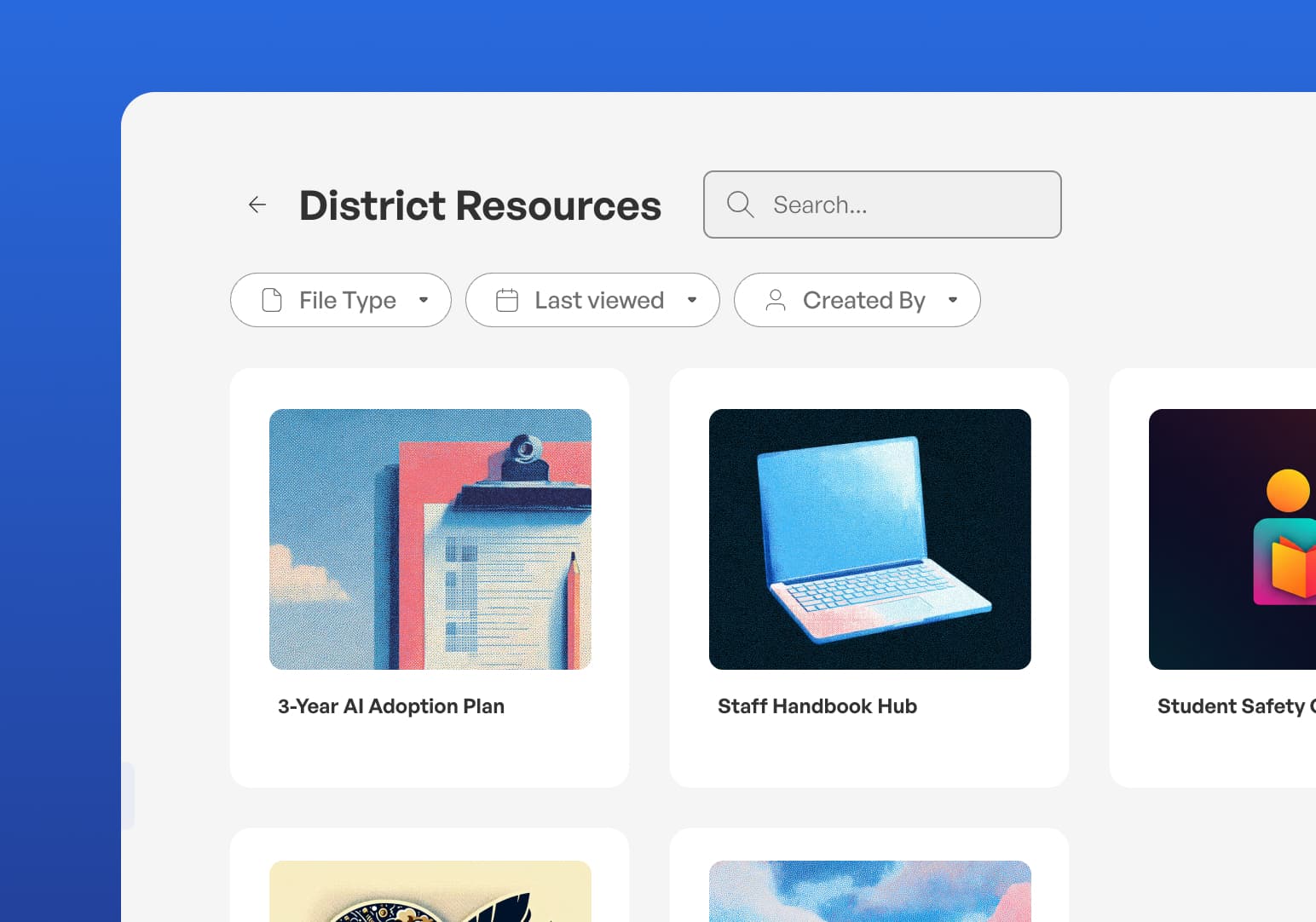
Task: Click the District Resources heading
Action: point(480,205)
